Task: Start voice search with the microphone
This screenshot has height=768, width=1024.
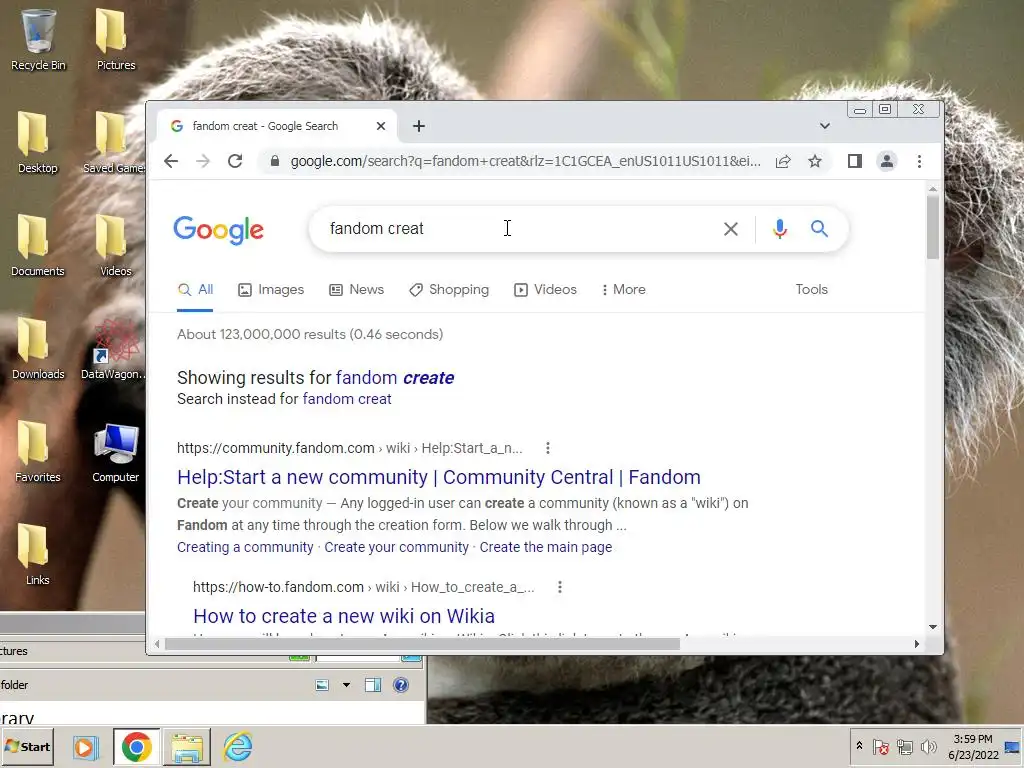Action: pyautogui.click(x=780, y=229)
